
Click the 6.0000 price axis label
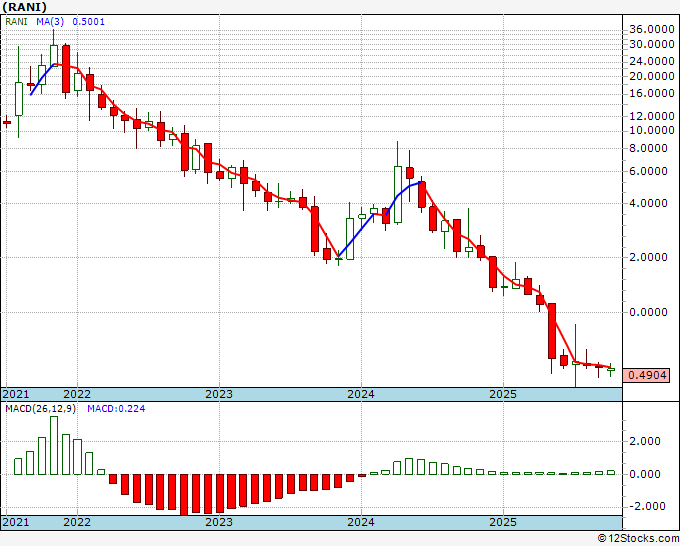(x=648, y=171)
